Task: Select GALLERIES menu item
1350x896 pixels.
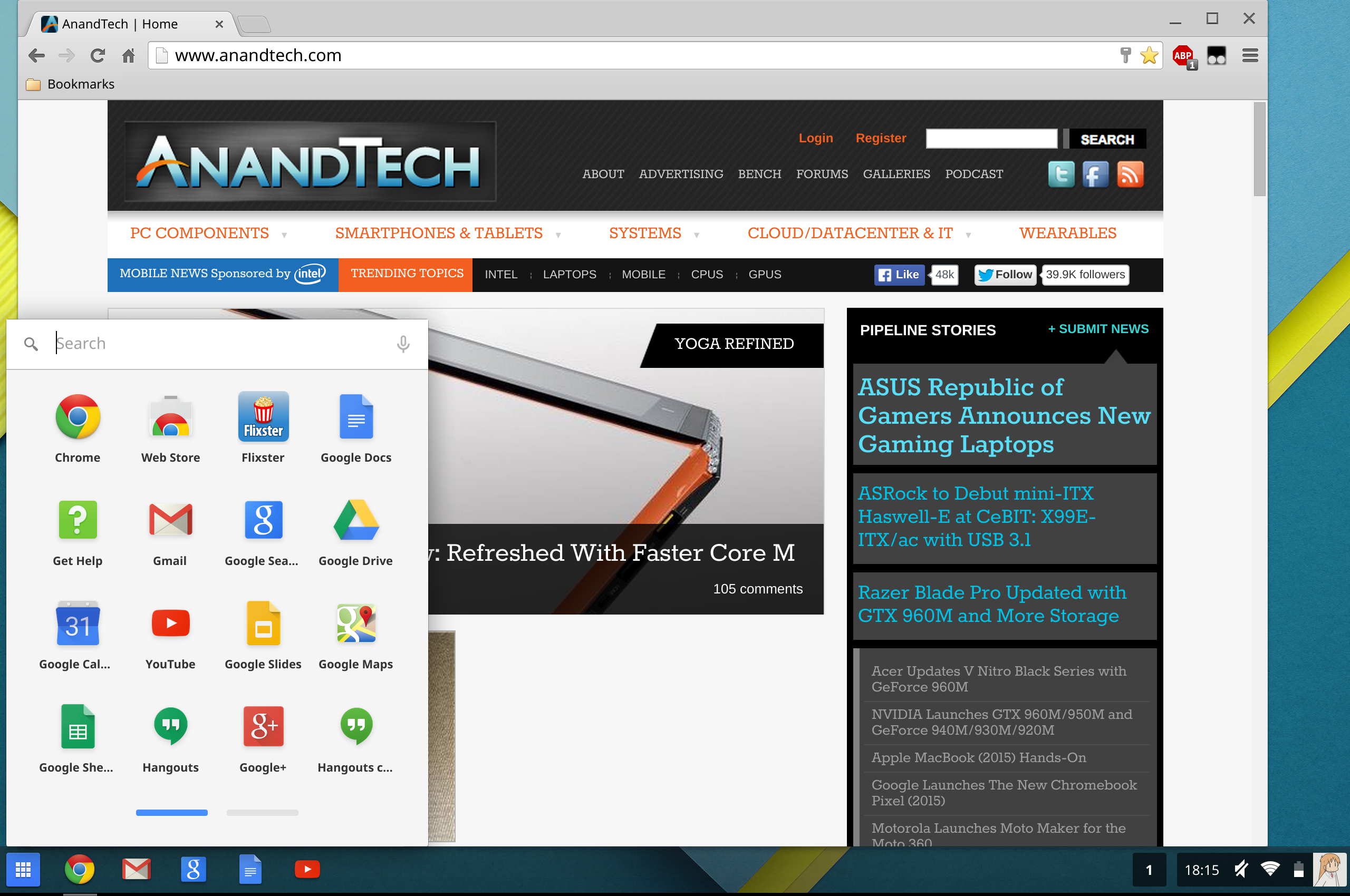Action: tap(896, 175)
